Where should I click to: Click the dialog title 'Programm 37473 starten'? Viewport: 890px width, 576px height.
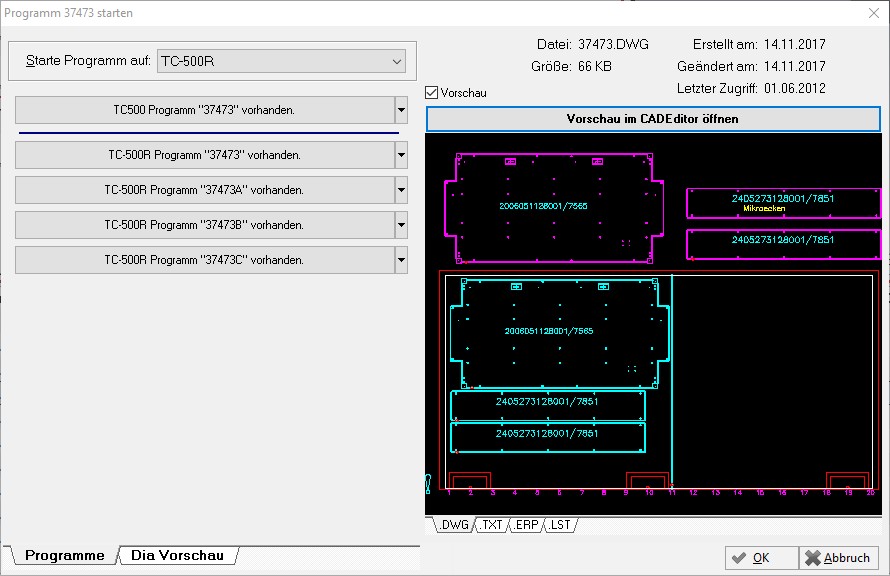(69, 13)
